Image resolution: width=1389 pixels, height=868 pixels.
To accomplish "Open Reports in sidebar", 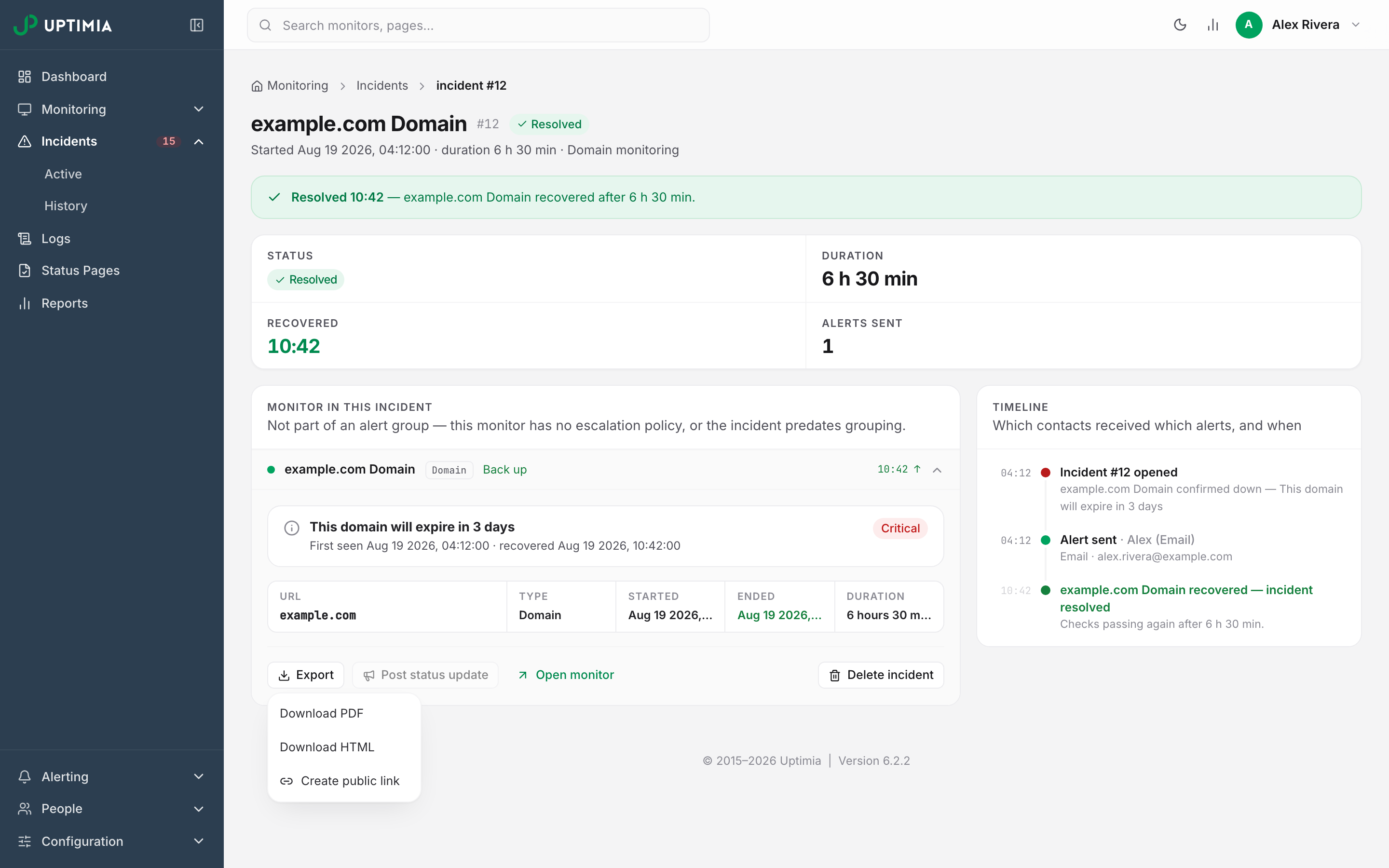I will [x=112, y=304].
